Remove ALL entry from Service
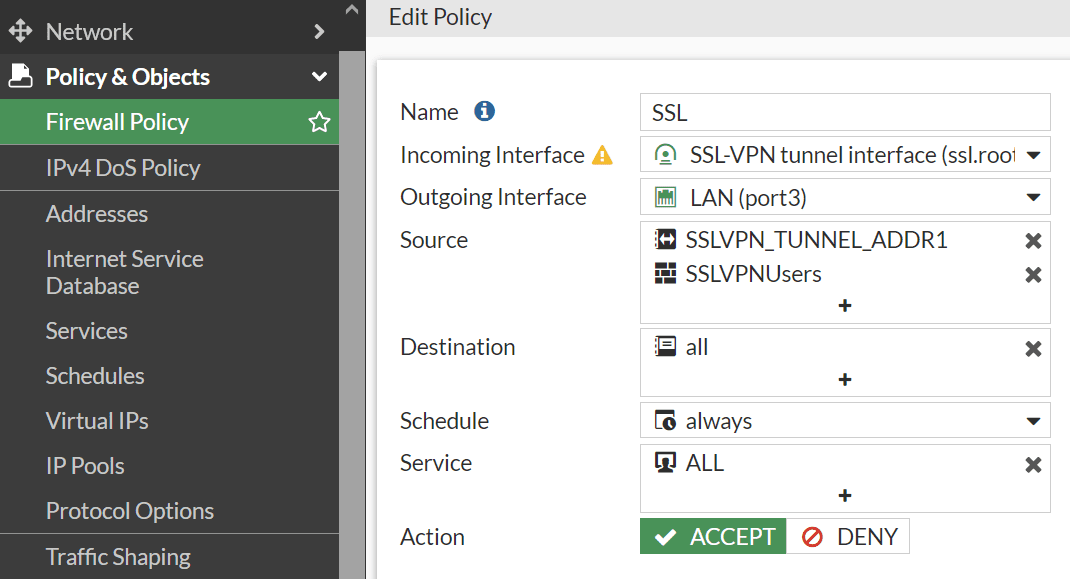 click(1034, 464)
